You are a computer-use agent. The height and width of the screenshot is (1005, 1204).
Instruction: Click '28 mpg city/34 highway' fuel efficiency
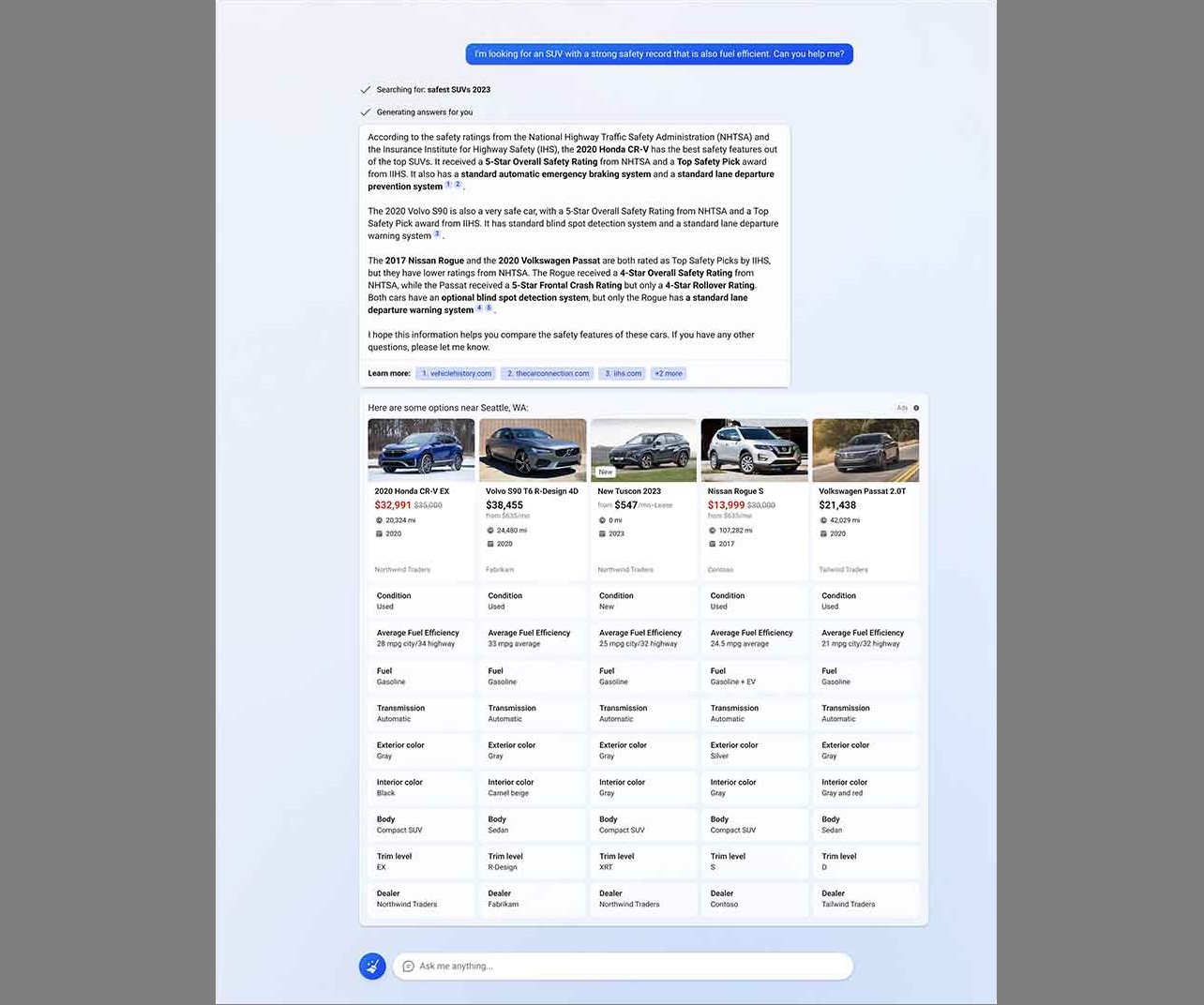[415, 644]
